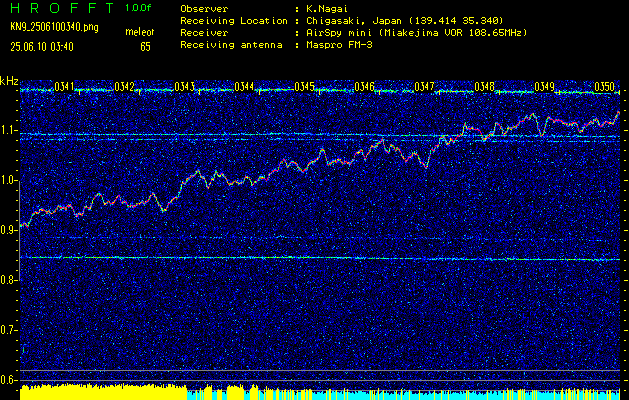Select antenna name Maspro FM-3
This screenshot has height=400, width=629.
[339, 45]
